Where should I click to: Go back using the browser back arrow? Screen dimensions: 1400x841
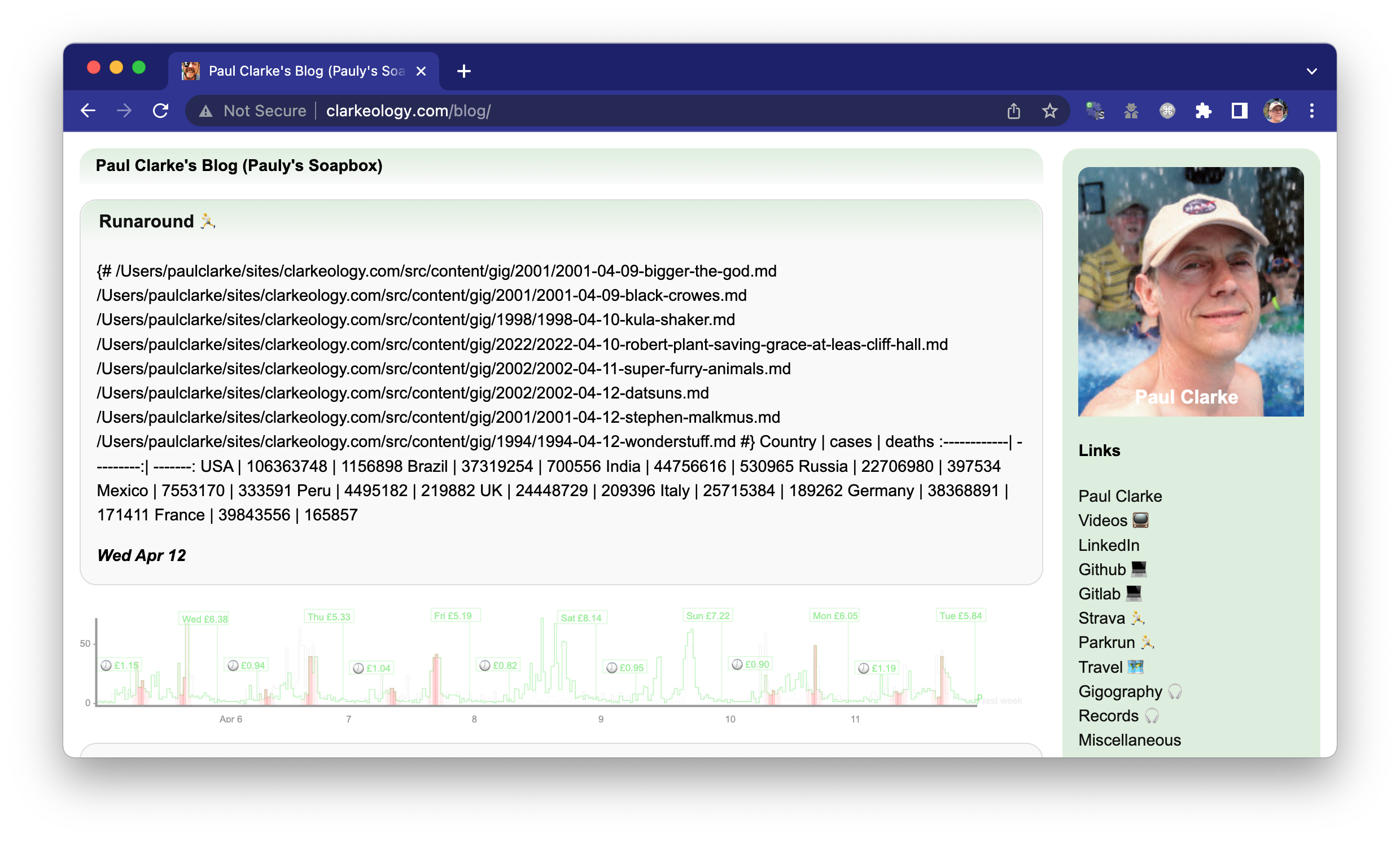tap(88, 111)
